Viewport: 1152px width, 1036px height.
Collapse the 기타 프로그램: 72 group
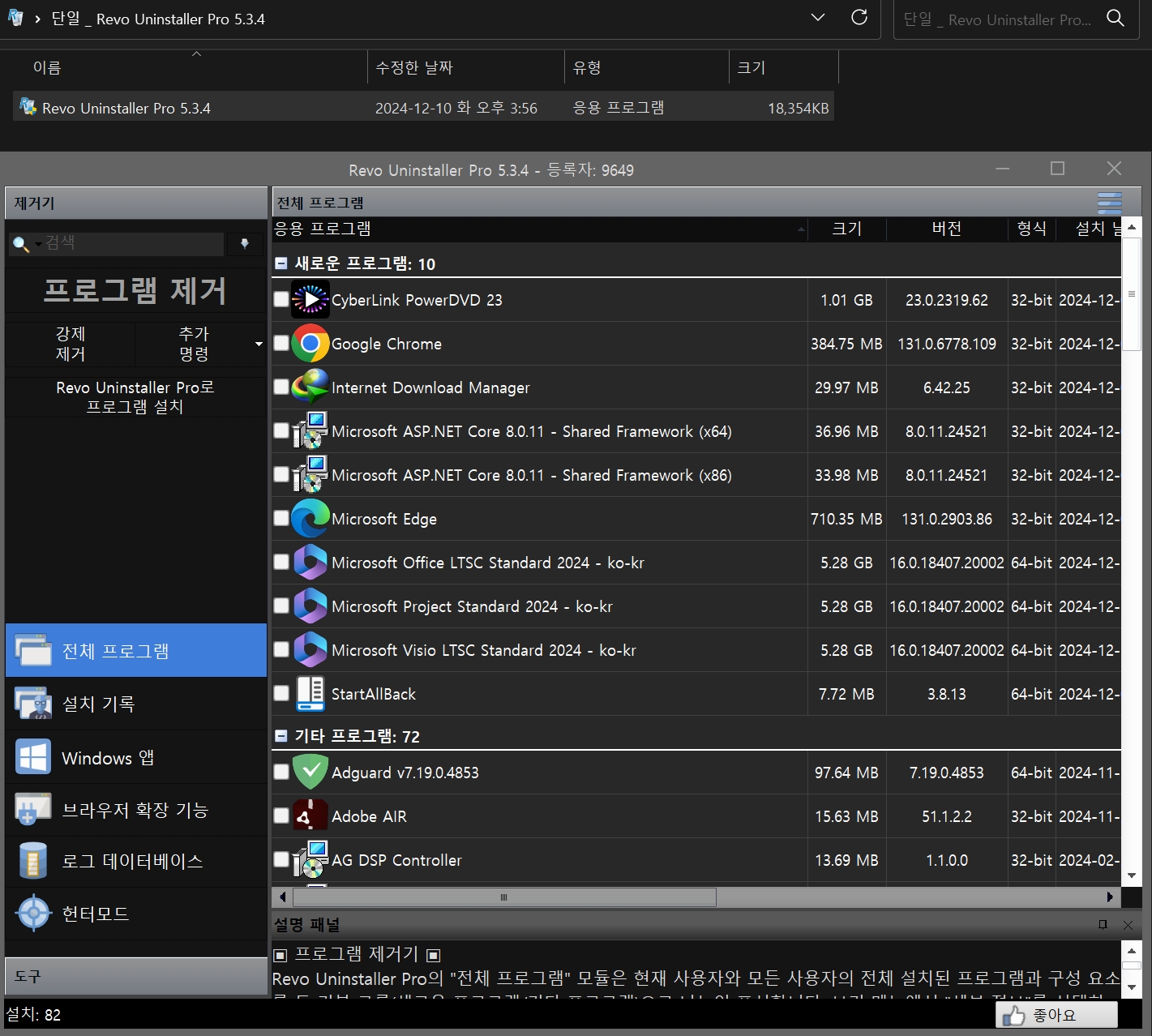pos(281,736)
